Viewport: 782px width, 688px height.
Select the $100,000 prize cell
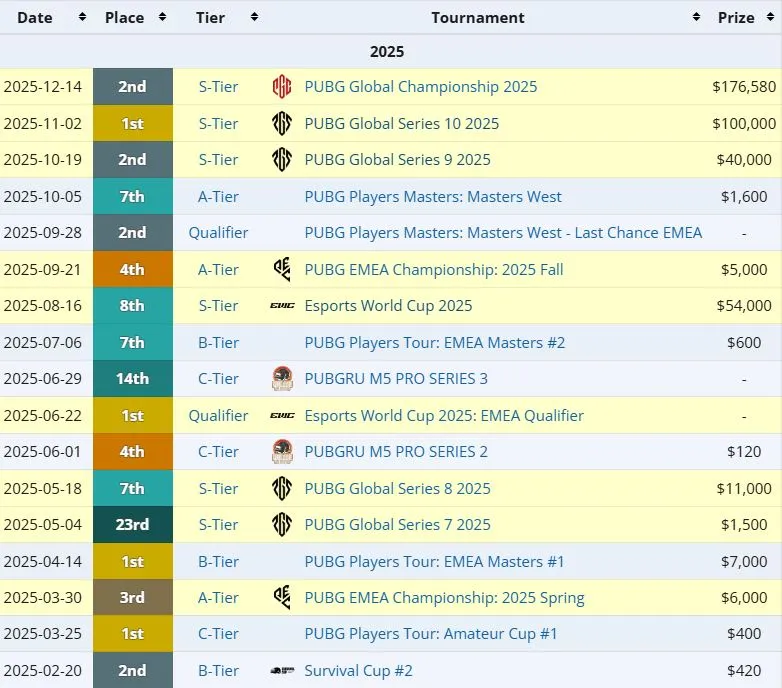point(744,124)
